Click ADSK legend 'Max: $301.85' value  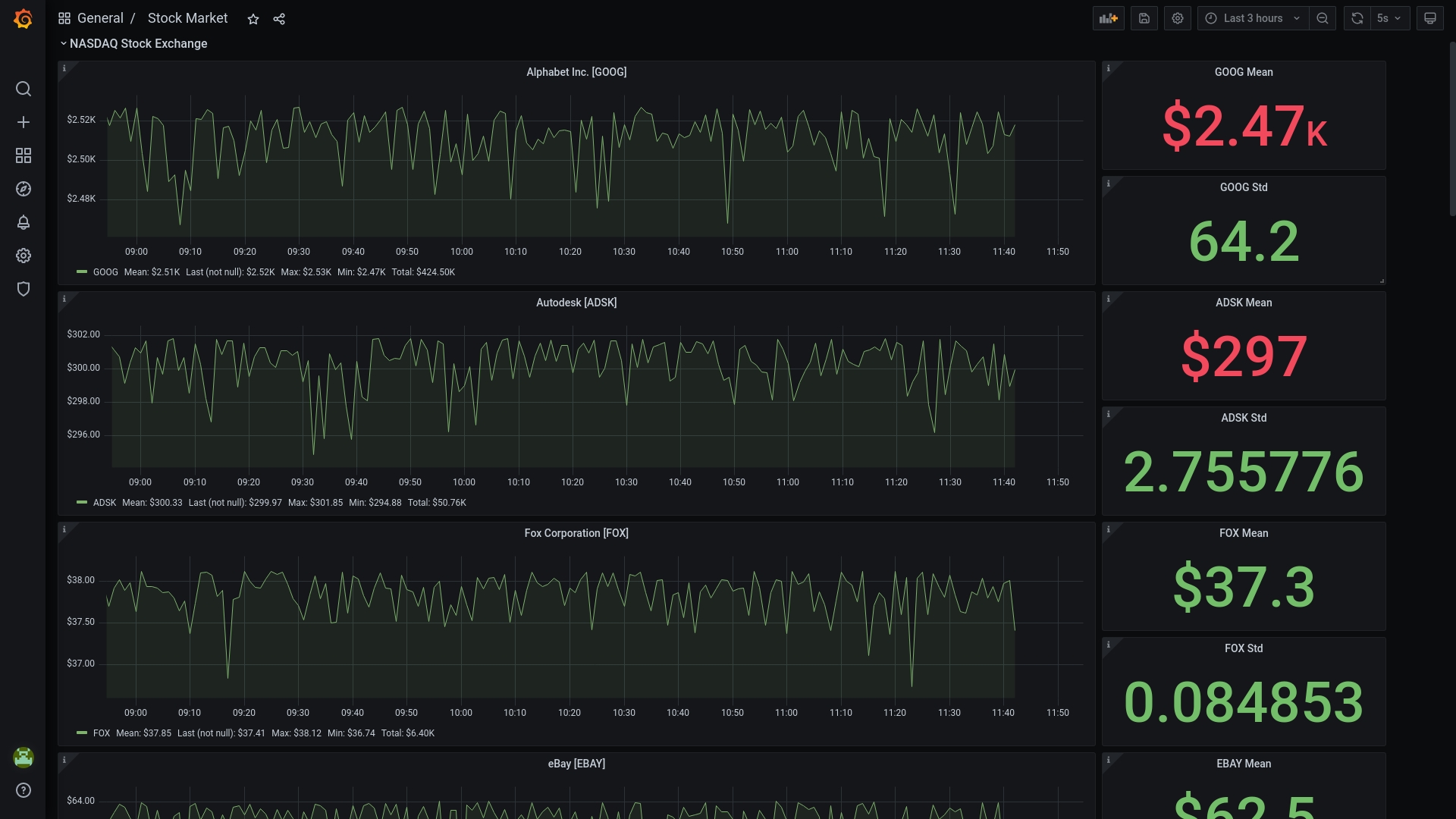pos(315,503)
